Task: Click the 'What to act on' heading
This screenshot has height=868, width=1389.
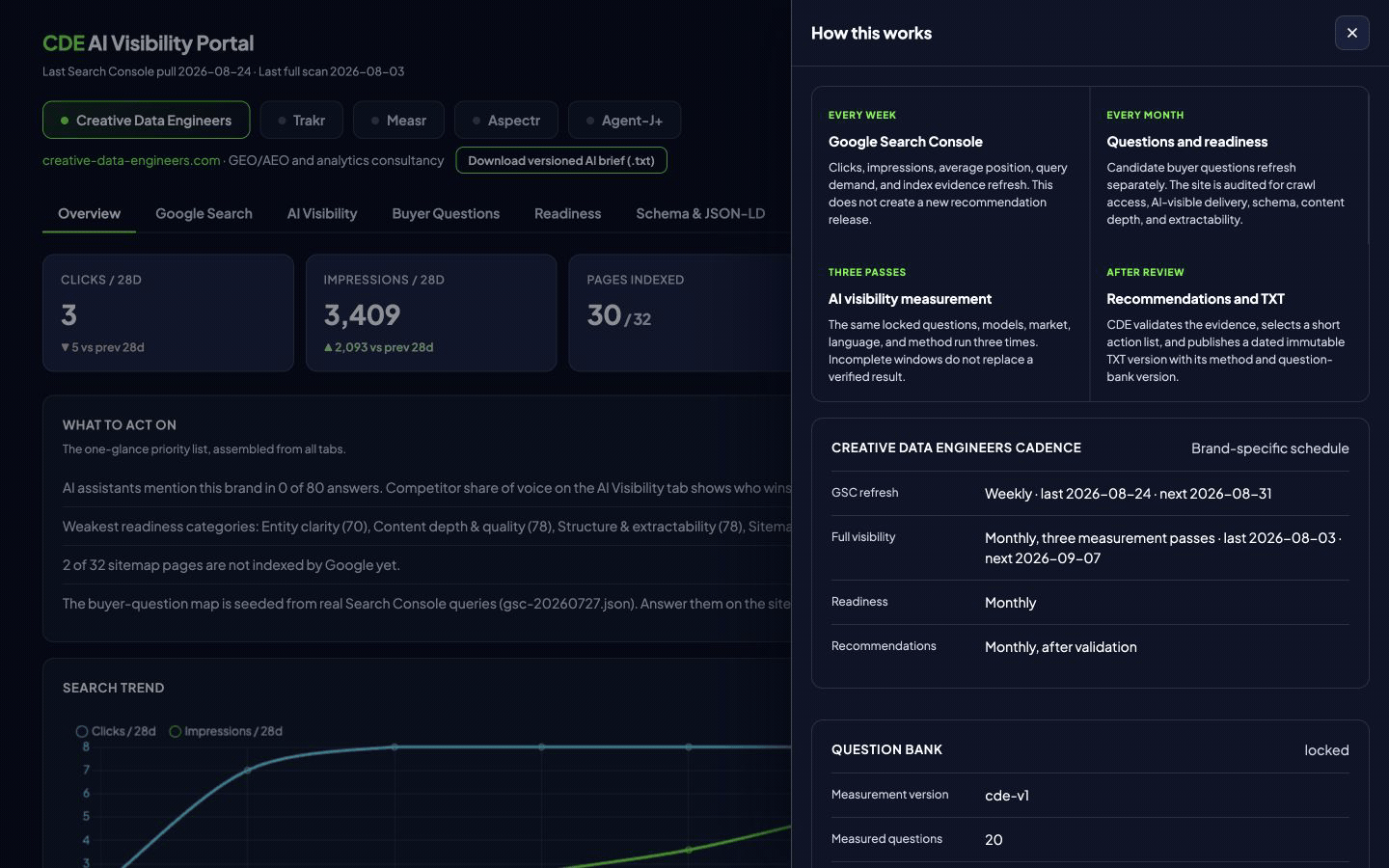Action: [120, 425]
